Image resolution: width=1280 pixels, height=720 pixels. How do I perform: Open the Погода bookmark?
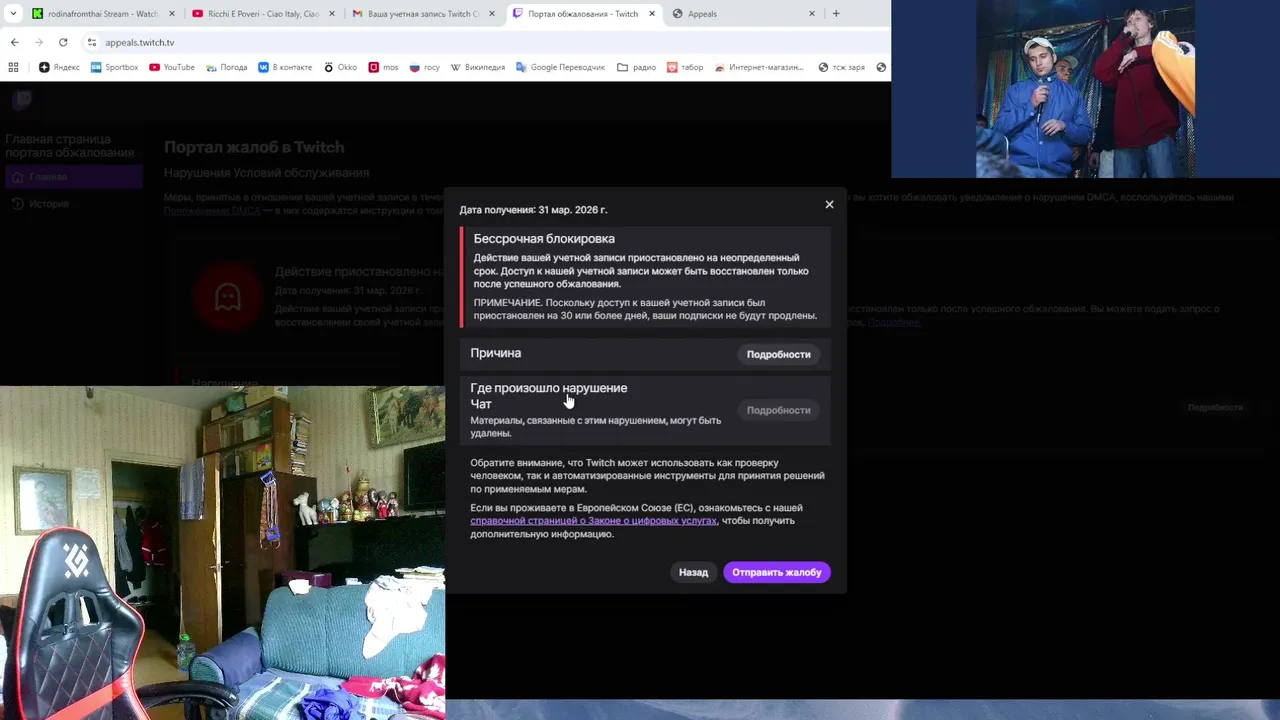tap(227, 67)
